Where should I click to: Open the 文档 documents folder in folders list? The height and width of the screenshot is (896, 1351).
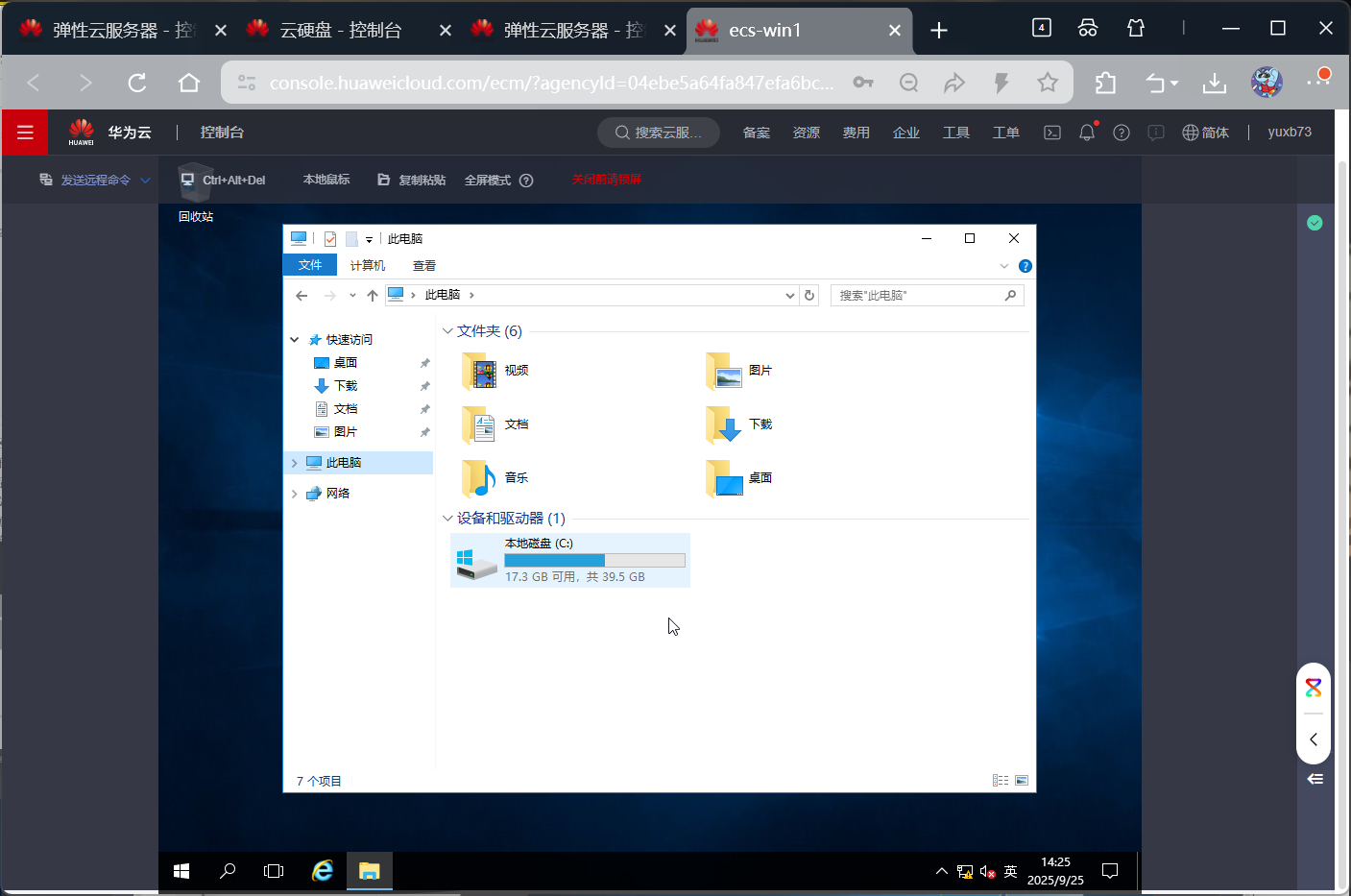coord(495,424)
